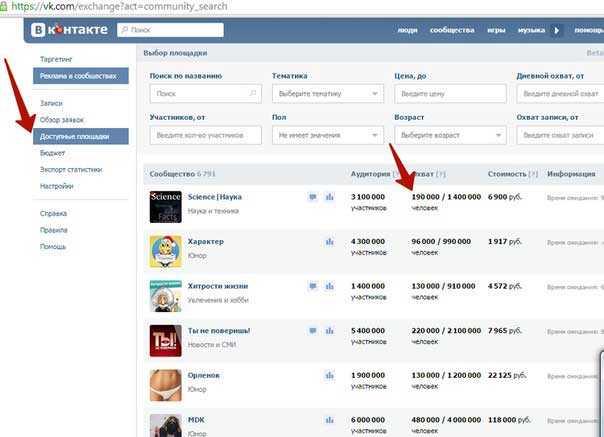Click the 96 000 / 990 000 reach value
Viewport: 604px width, 437px height.
click(441, 242)
